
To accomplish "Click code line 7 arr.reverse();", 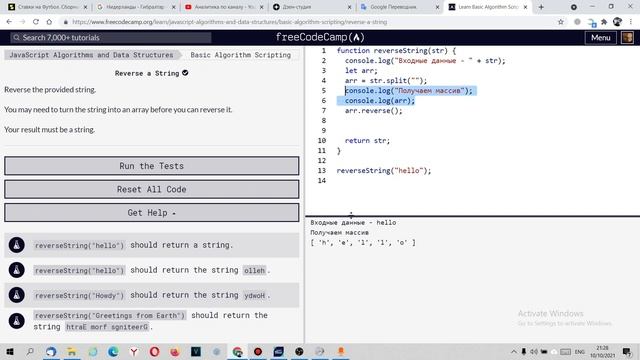I will click(x=373, y=111).
